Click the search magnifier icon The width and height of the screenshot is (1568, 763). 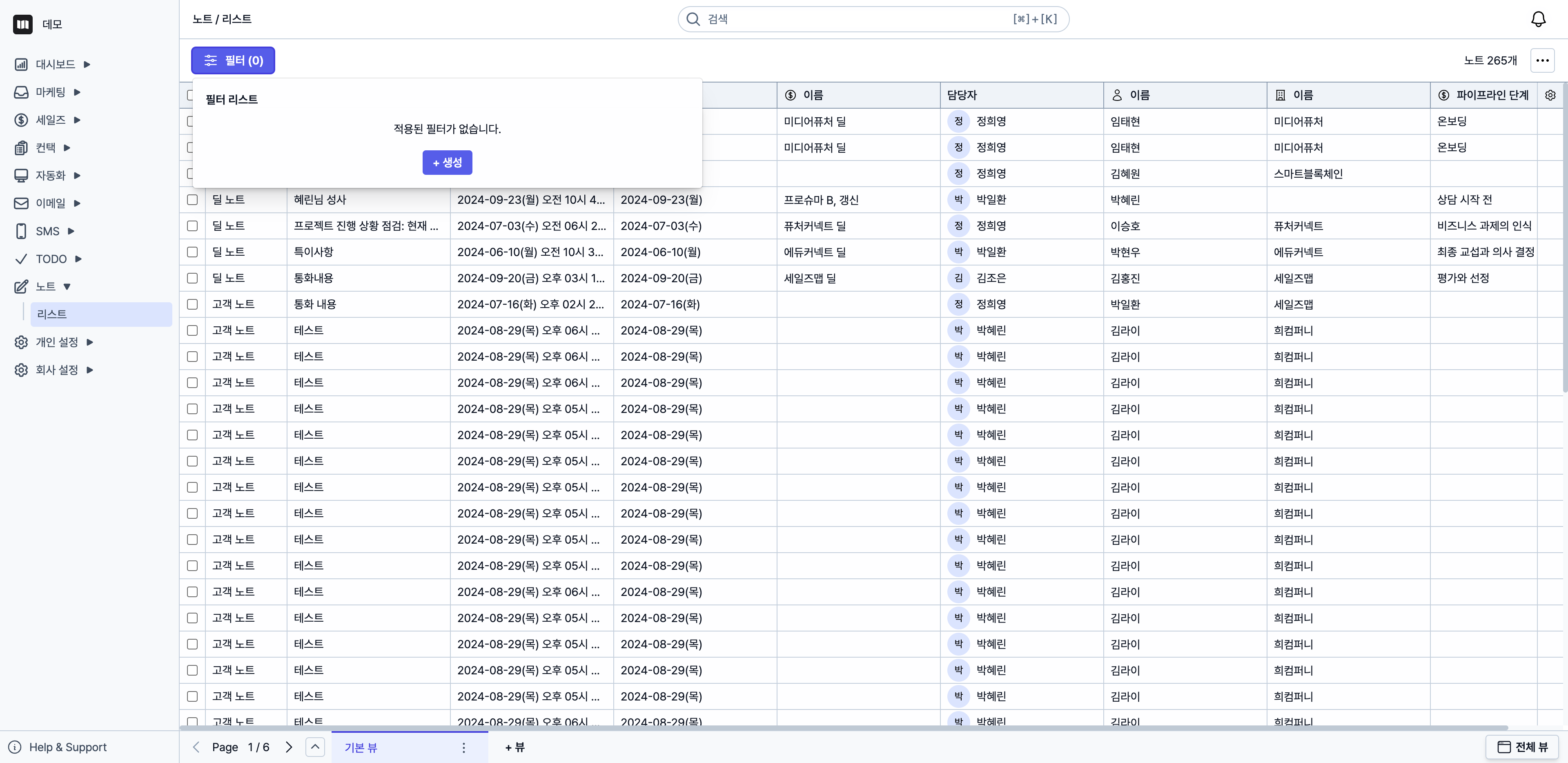(x=693, y=20)
